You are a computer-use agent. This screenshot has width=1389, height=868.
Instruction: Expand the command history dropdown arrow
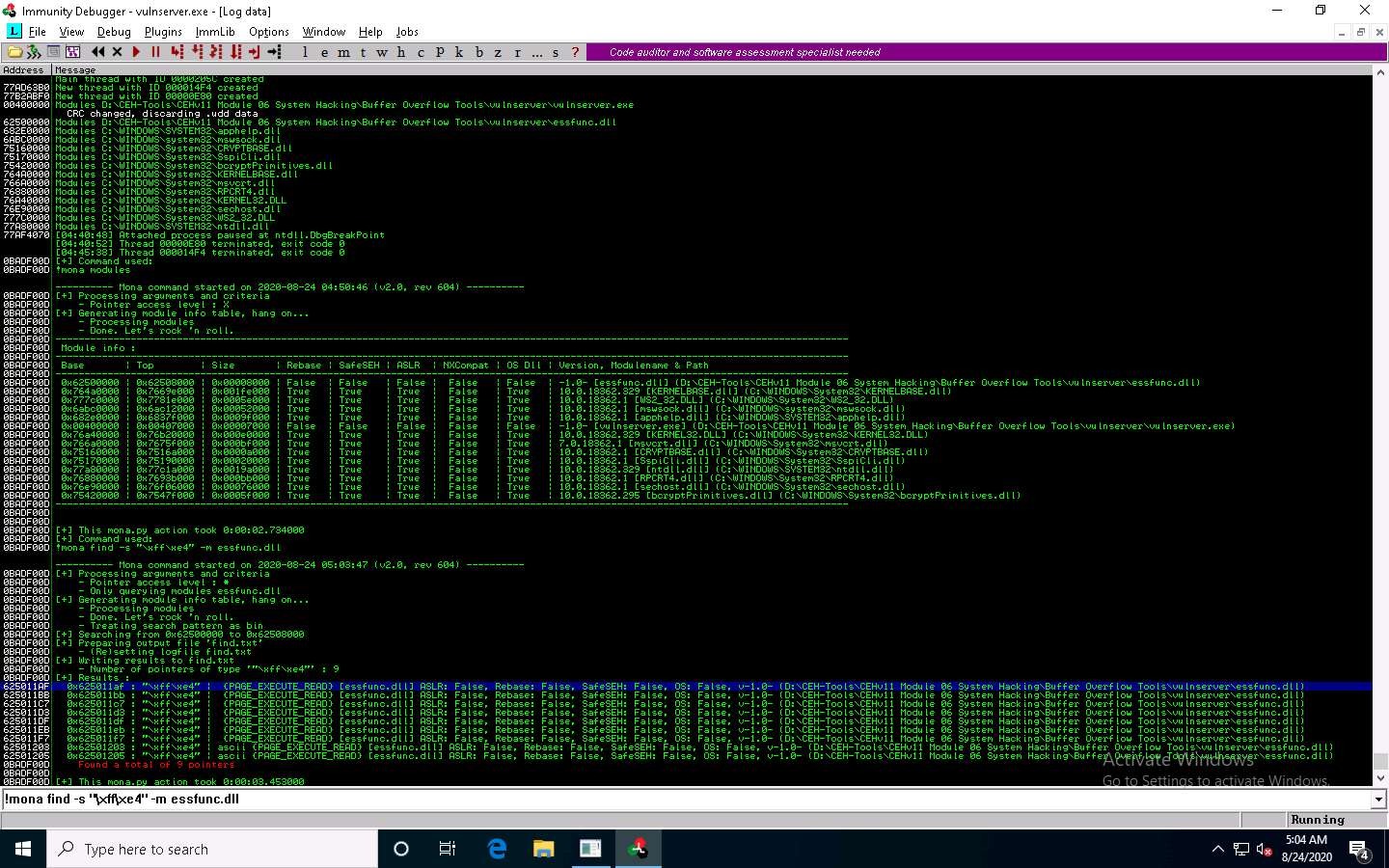[1378, 800]
